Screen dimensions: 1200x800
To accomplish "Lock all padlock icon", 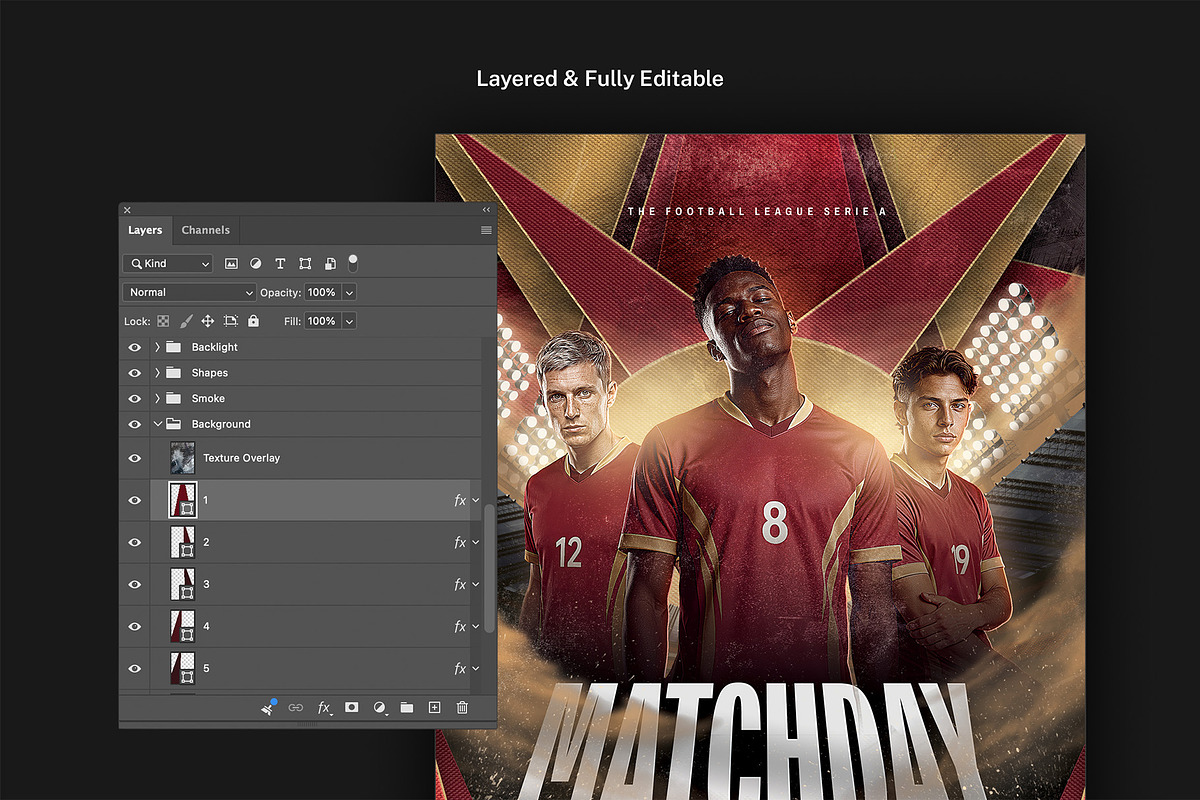I will click(253, 321).
